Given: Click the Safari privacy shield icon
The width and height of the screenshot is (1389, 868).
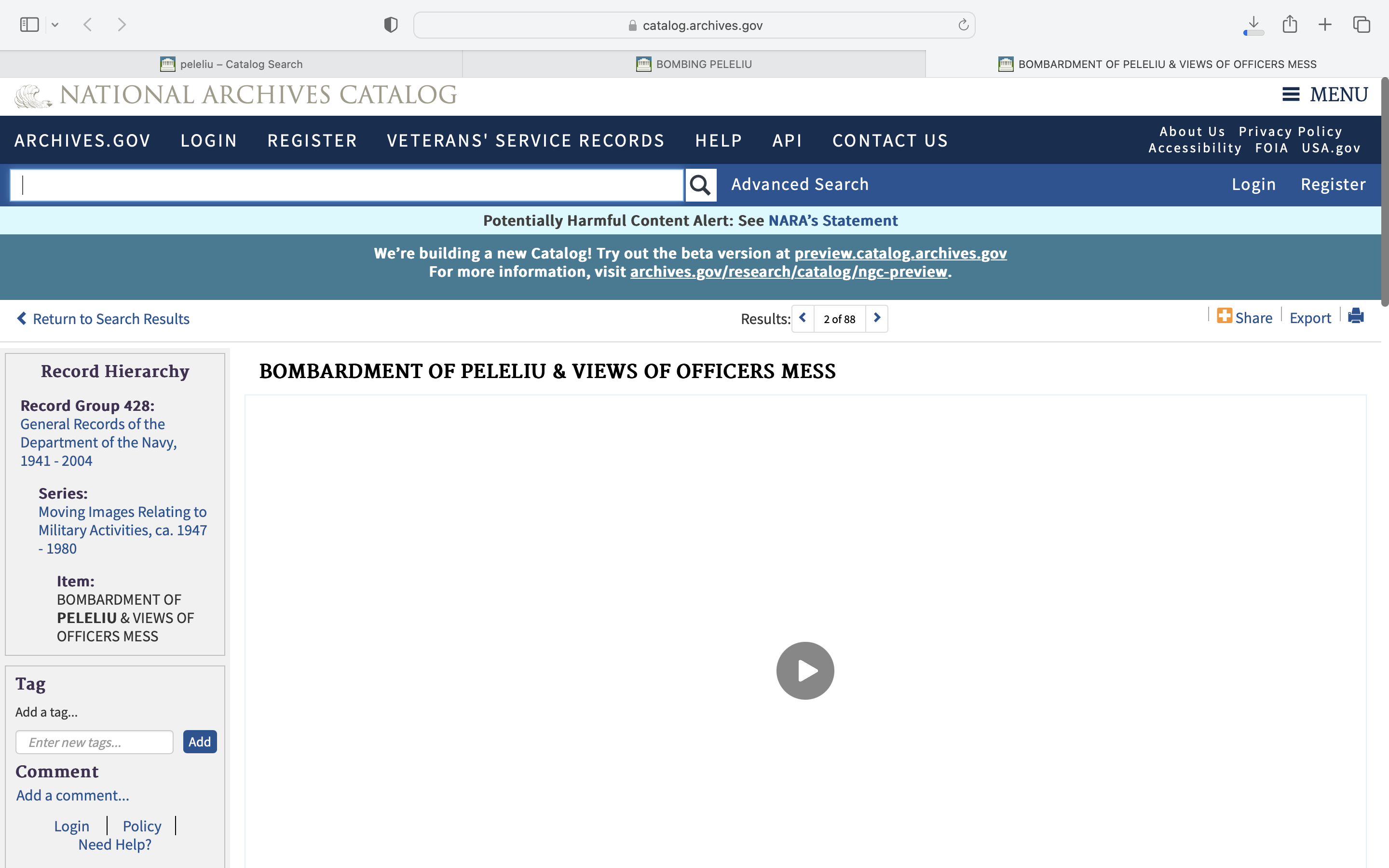Looking at the screenshot, I should coord(391,25).
